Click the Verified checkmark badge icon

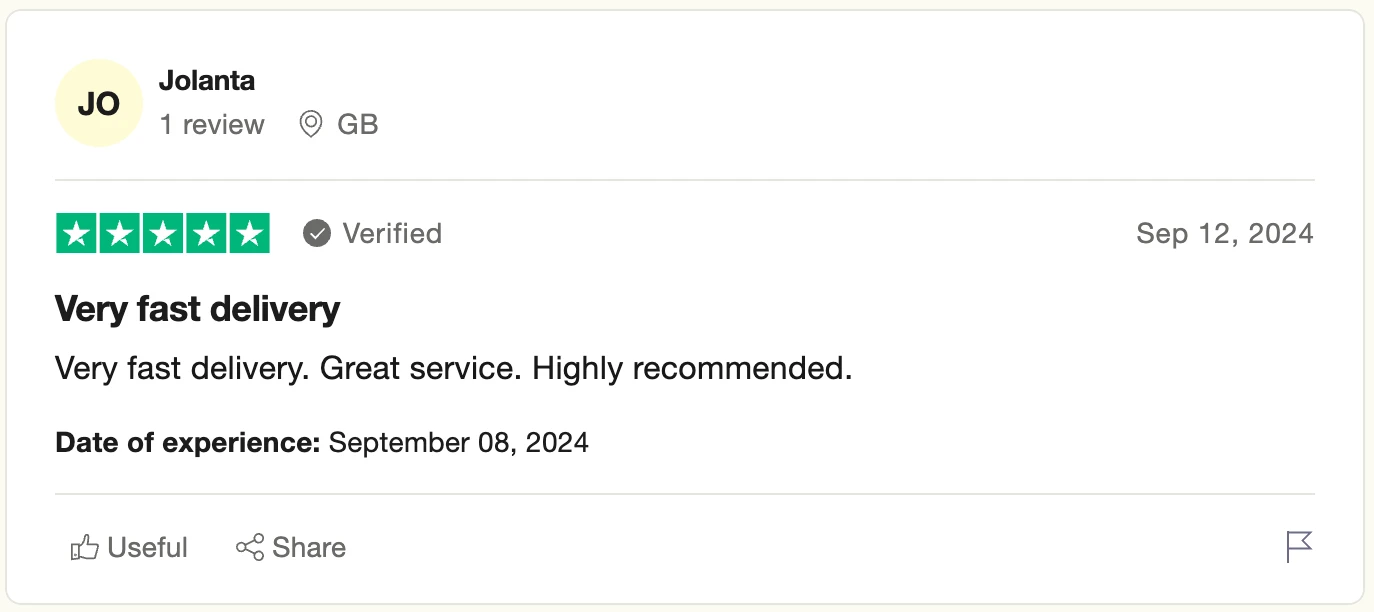click(x=317, y=234)
